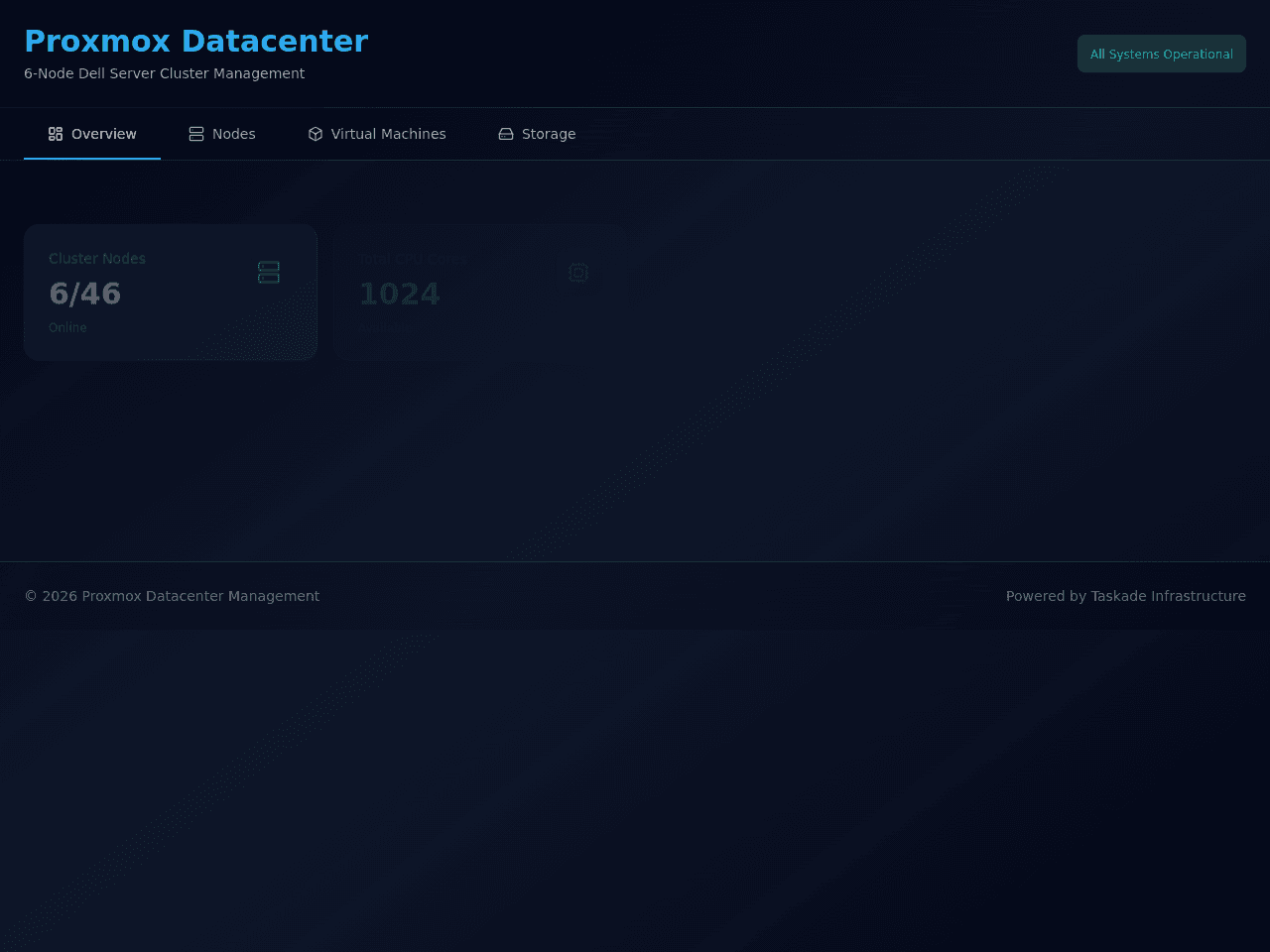Screen dimensions: 1270x952
Task: Click the Proxmox Datacenter title
Action: point(195,41)
